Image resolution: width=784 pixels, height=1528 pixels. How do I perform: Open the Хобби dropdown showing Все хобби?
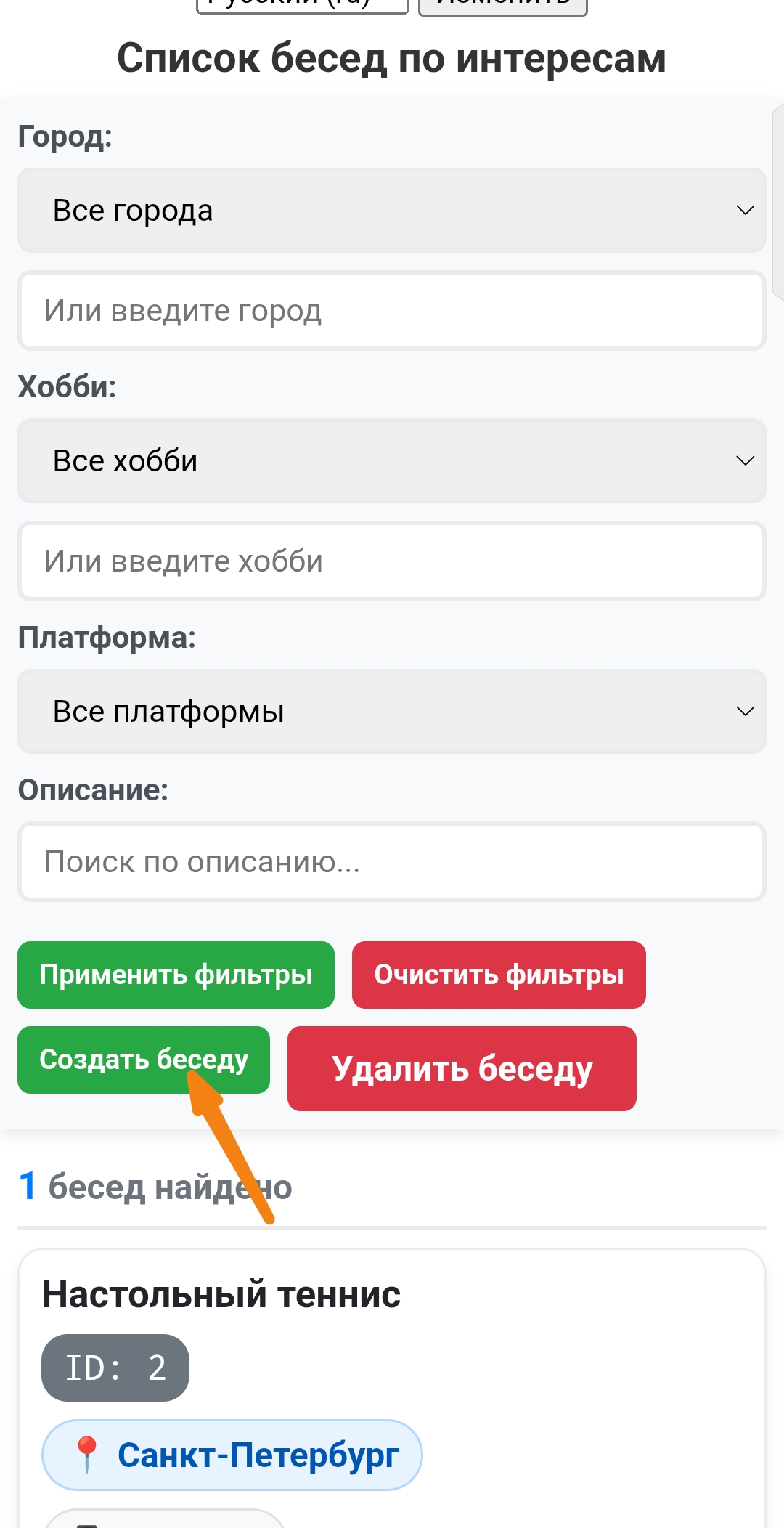pyautogui.click(x=392, y=460)
